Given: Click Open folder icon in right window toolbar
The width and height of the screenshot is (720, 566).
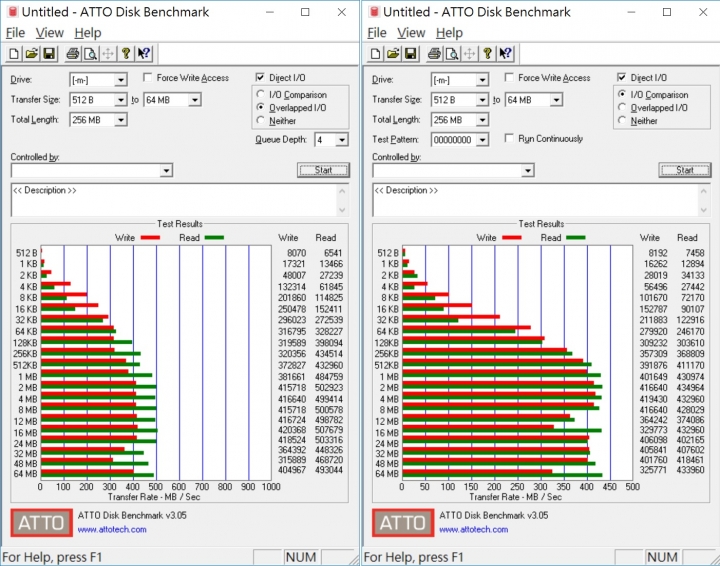Looking at the screenshot, I should [393, 54].
